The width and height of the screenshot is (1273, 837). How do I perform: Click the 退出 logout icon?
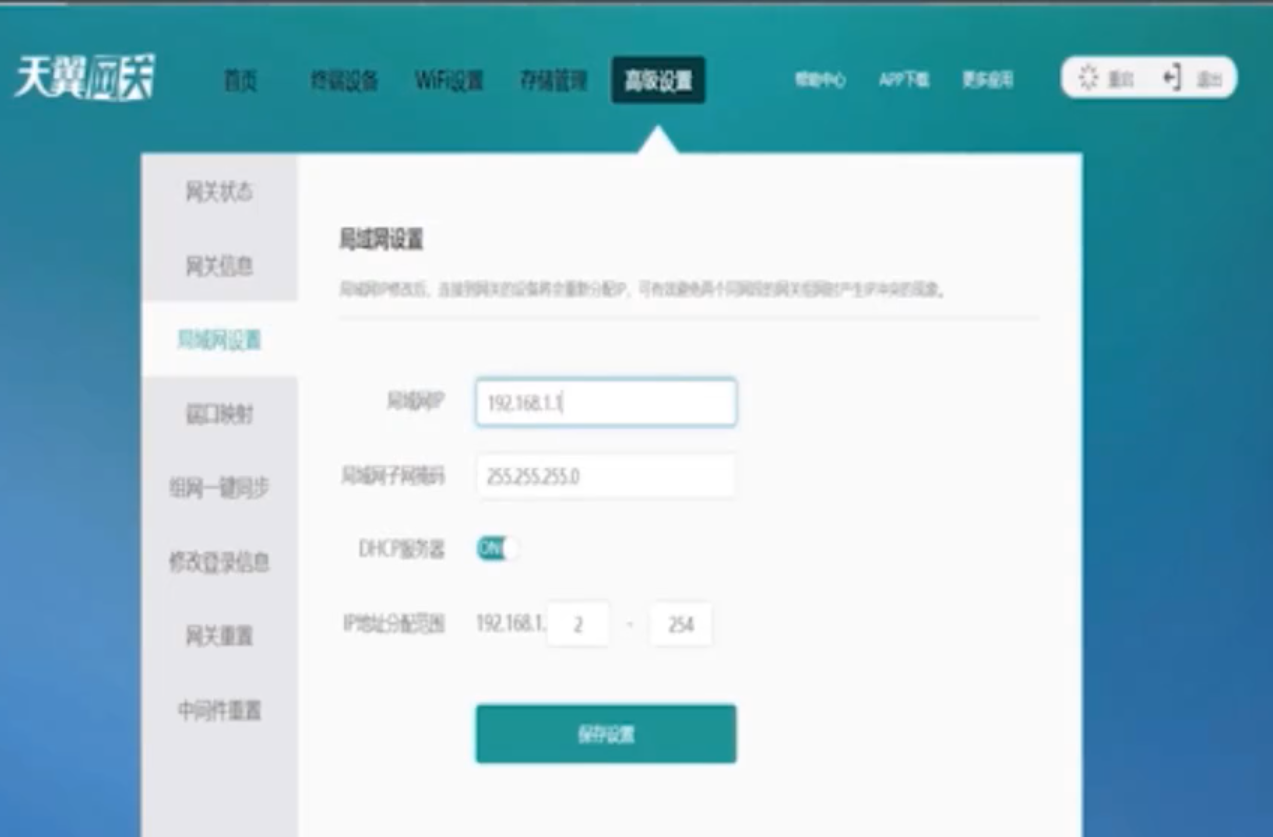click(1172, 79)
